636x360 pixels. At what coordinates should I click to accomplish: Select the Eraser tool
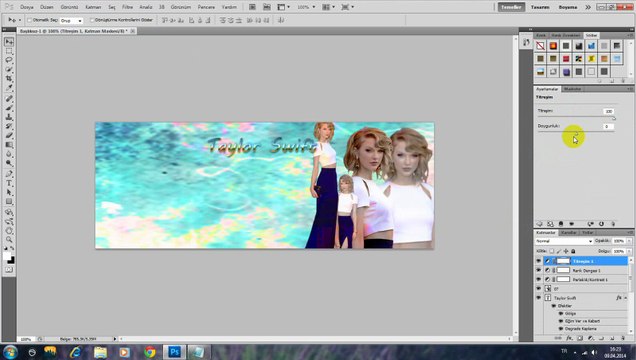tap(9, 135)
